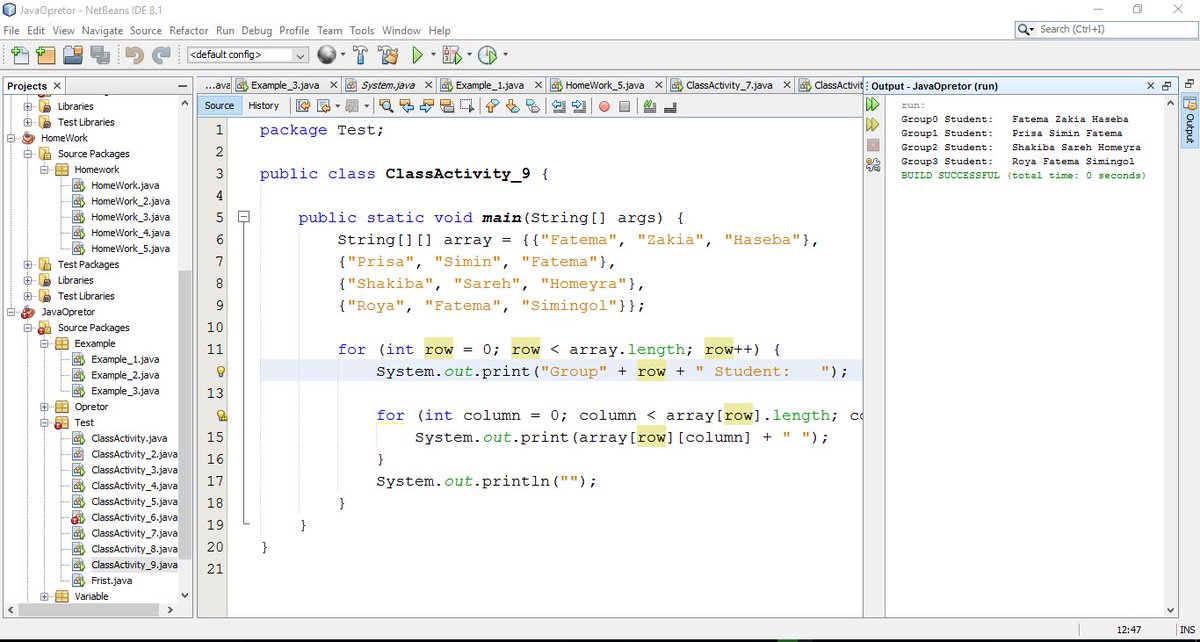This screenshot has height=642, width=1200.
Task: Re-run project in Output panel
Action: [x=873, y=104]
